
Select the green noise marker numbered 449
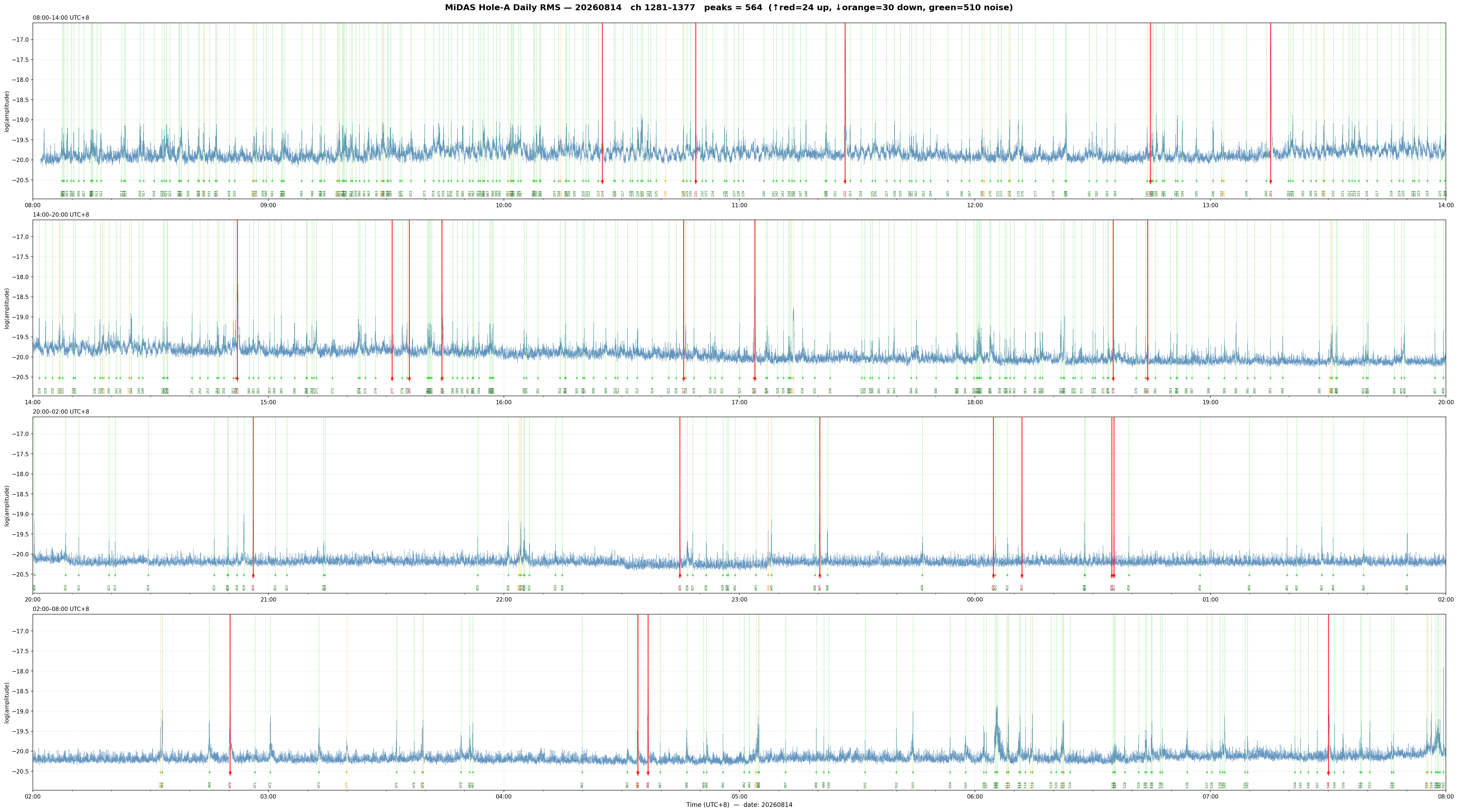(922, 575)
